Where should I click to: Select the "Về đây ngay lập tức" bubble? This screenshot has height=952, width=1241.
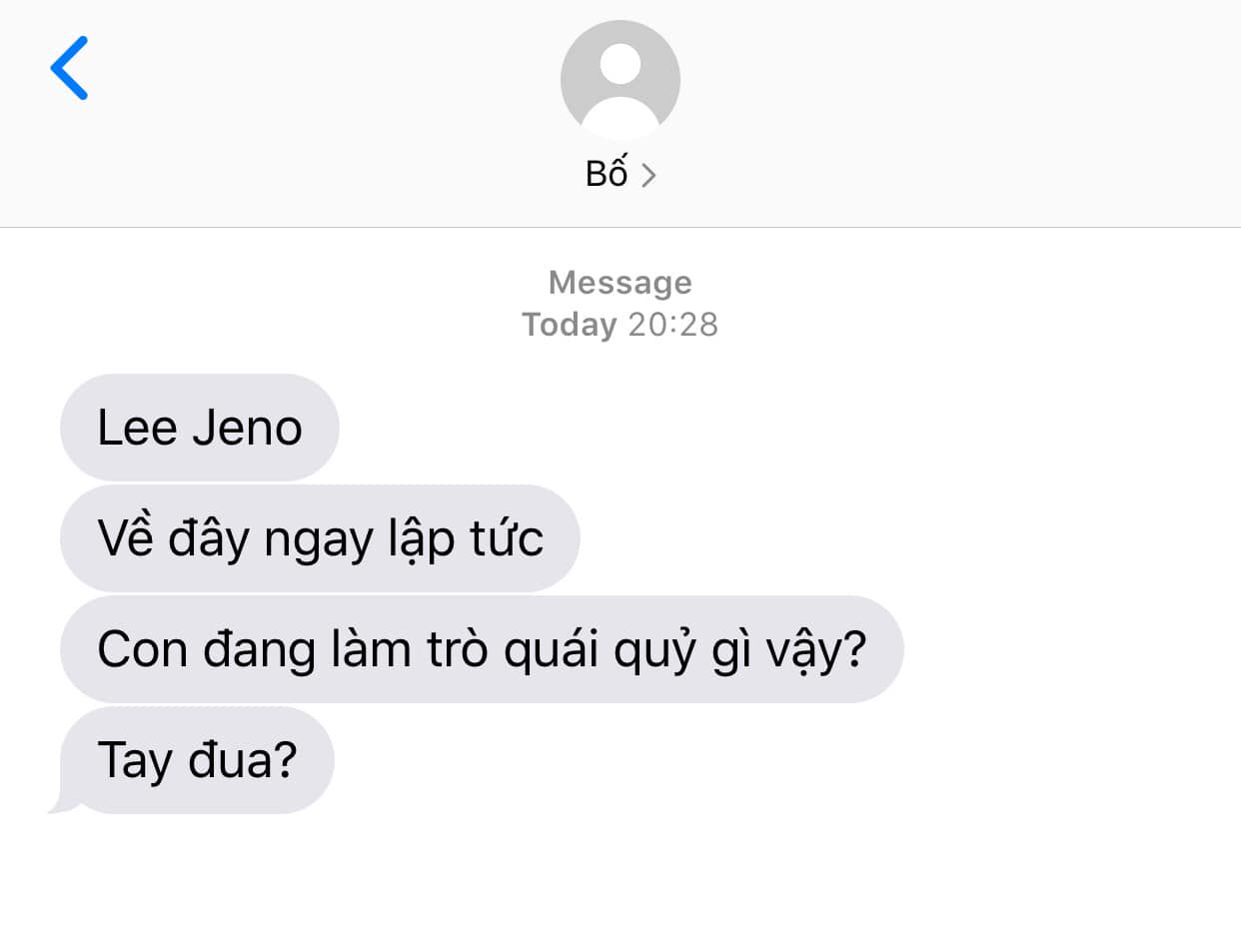(x=320, y=538)
